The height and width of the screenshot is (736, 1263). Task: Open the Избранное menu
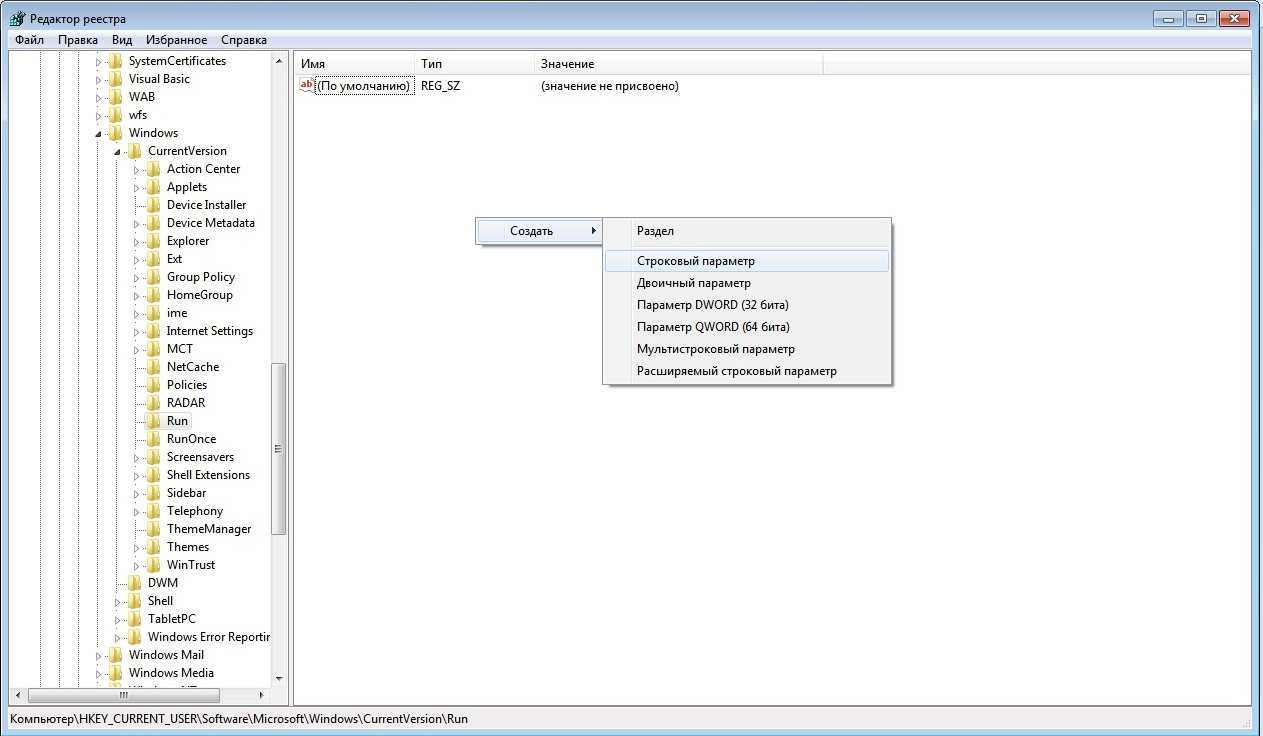pyautogui.click(x=176, y=40)
